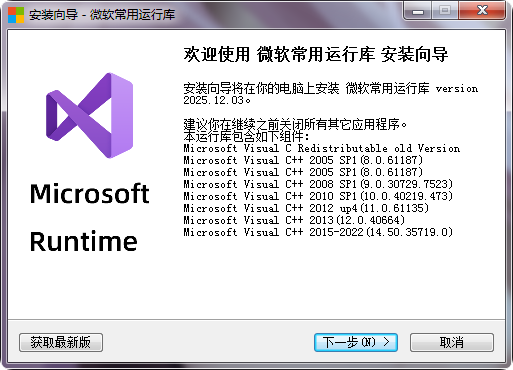This screenshot has width=513, height=370.
Task: Click the version text 2025.12.03
Action: (x=217, y=100)
